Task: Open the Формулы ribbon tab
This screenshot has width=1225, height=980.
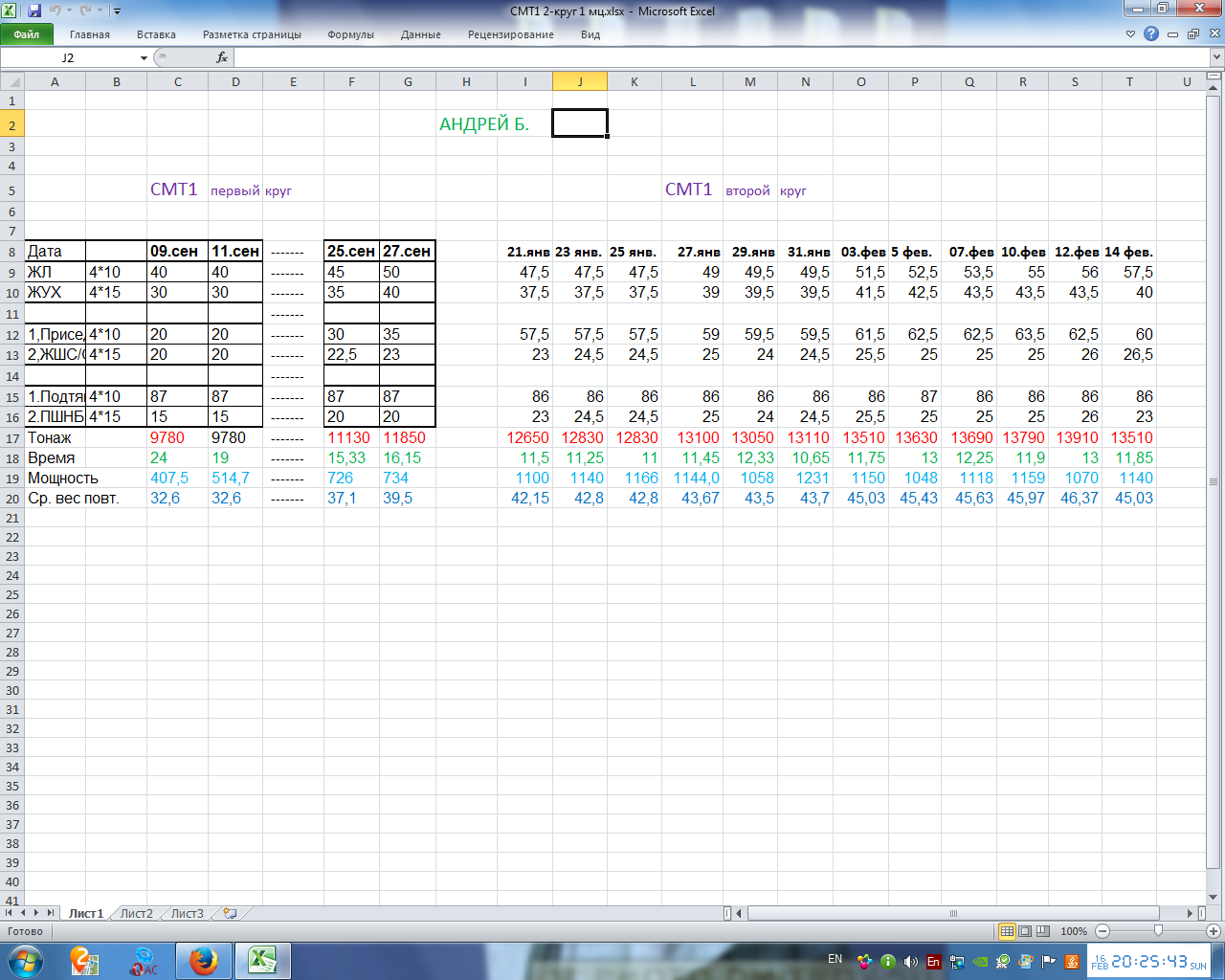Action: [x=350, y=34]
